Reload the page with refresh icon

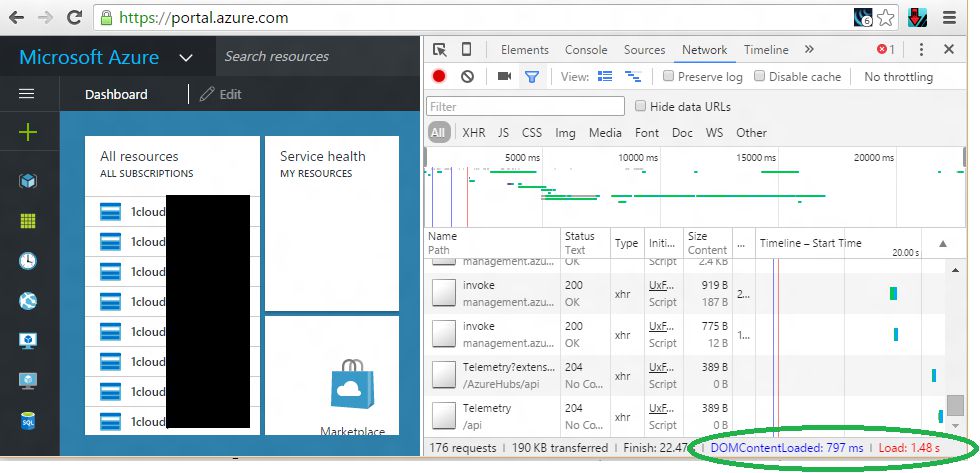pyautogui.click(x=74, y=17)
